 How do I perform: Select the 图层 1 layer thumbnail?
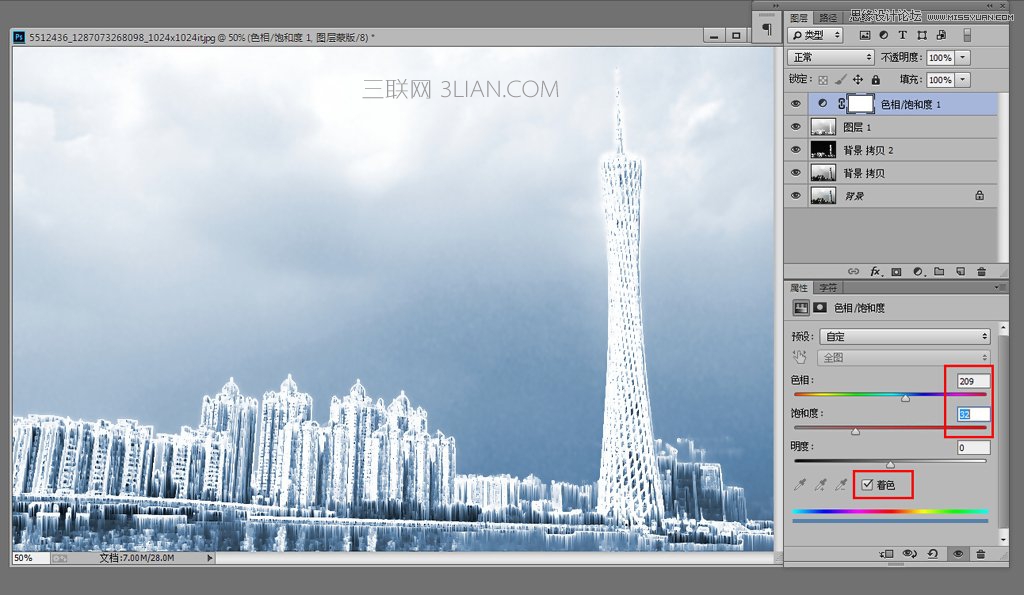pyautogui.click(x=823, y=127)
